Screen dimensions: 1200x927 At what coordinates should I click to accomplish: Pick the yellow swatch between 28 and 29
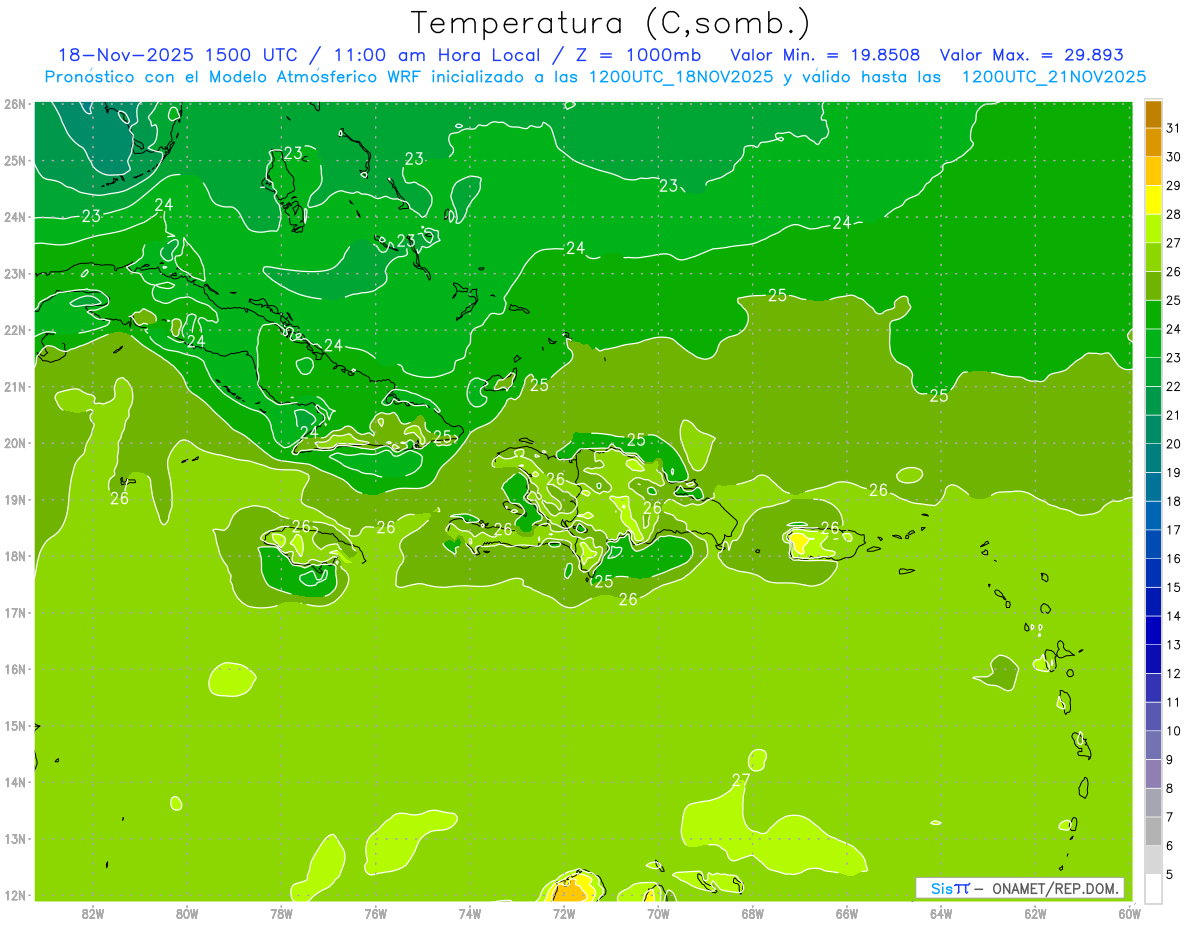pyautogui.click(x=1154, y=200)
